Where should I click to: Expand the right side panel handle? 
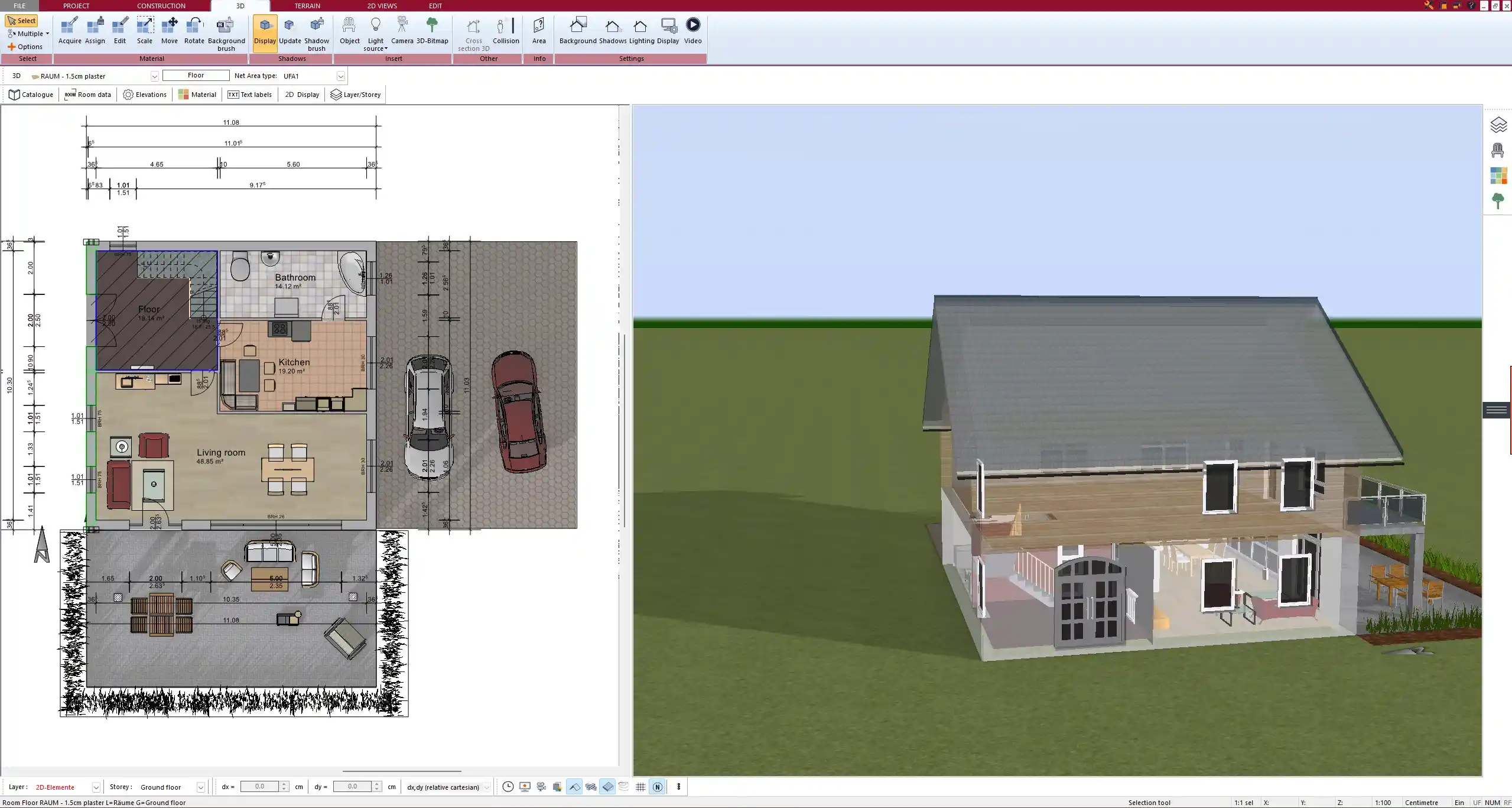click(x=1497, y=410)
